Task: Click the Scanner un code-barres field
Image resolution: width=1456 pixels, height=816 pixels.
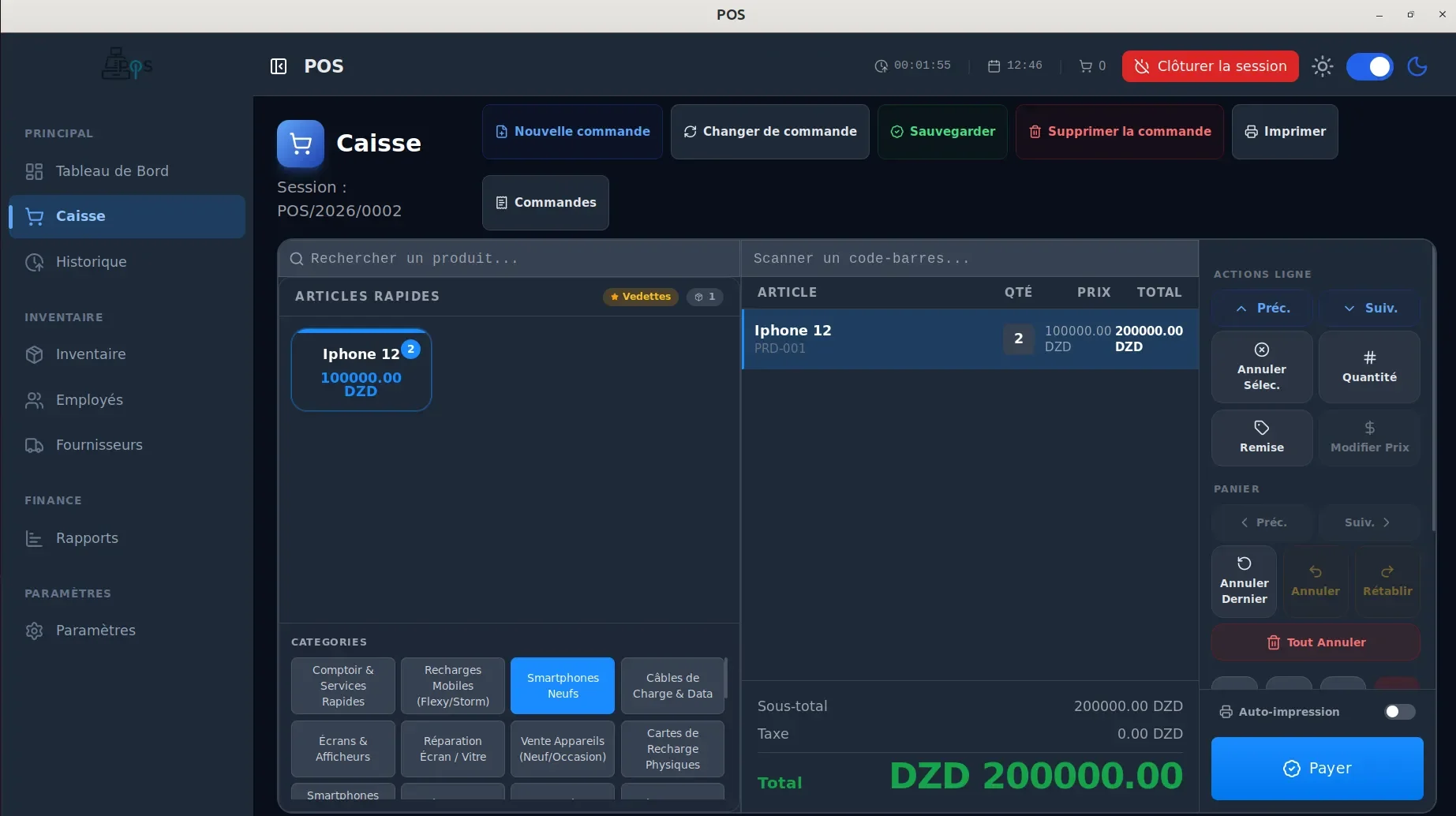Action: pos(969,259)
